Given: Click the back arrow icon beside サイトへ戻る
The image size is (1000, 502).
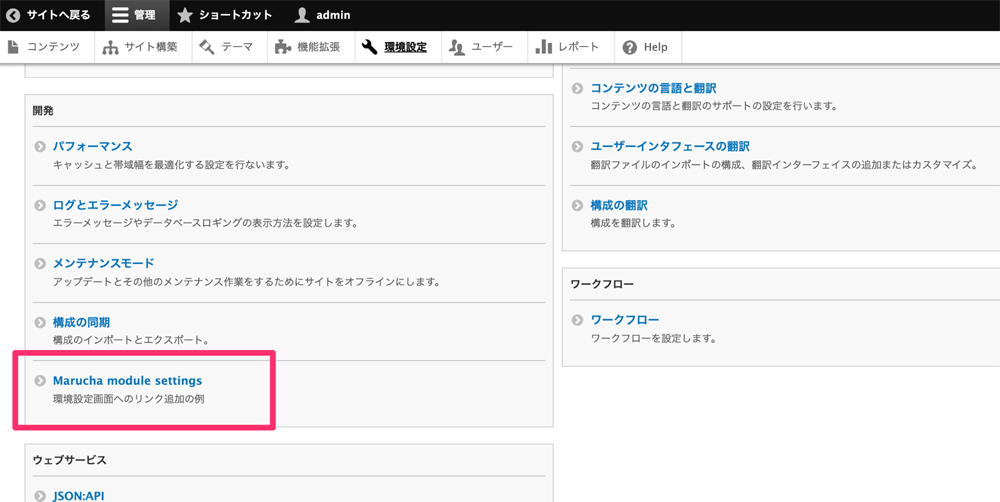Looking at the screenshot, I should coord(13,15).
